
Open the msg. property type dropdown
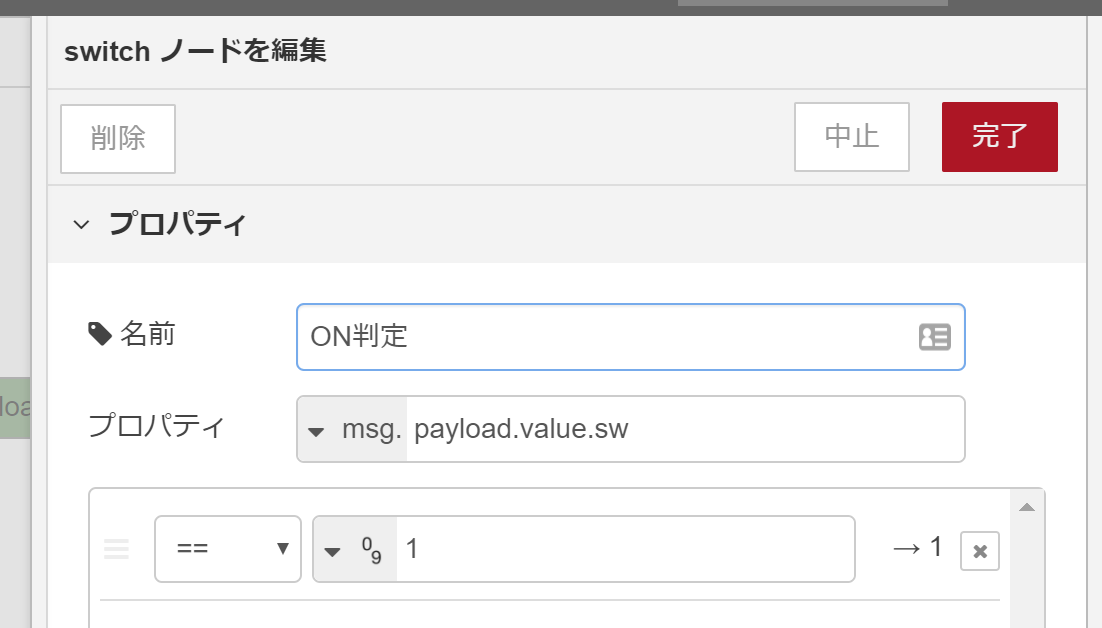point(353,430)
